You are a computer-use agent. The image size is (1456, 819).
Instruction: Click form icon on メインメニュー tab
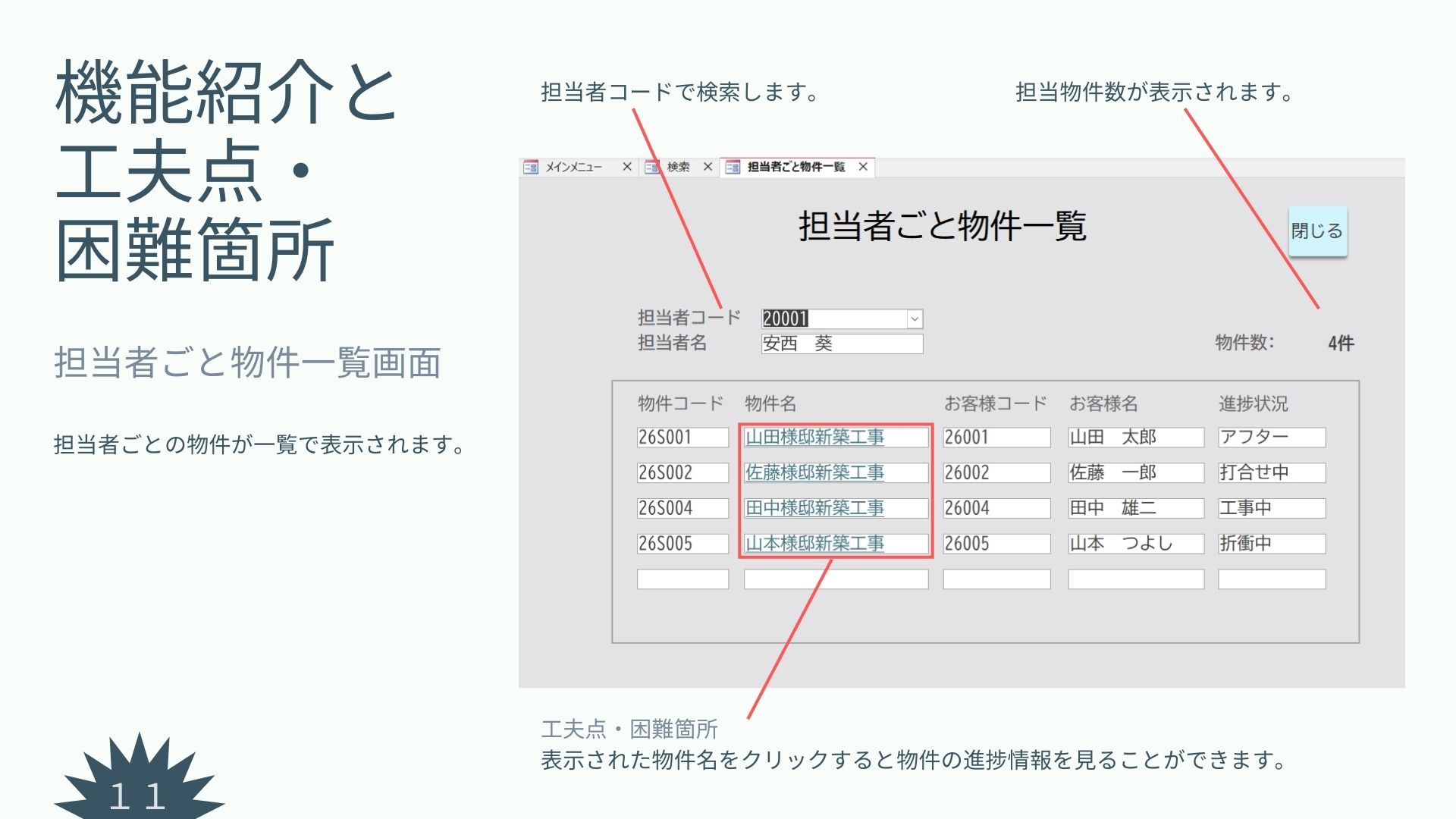[531, 167]
